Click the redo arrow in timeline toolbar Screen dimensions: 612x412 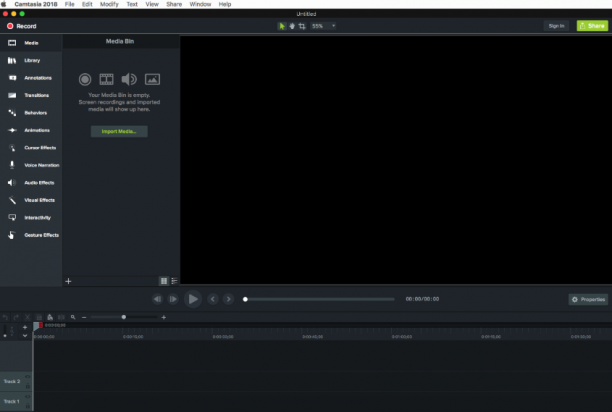[16, 317]
